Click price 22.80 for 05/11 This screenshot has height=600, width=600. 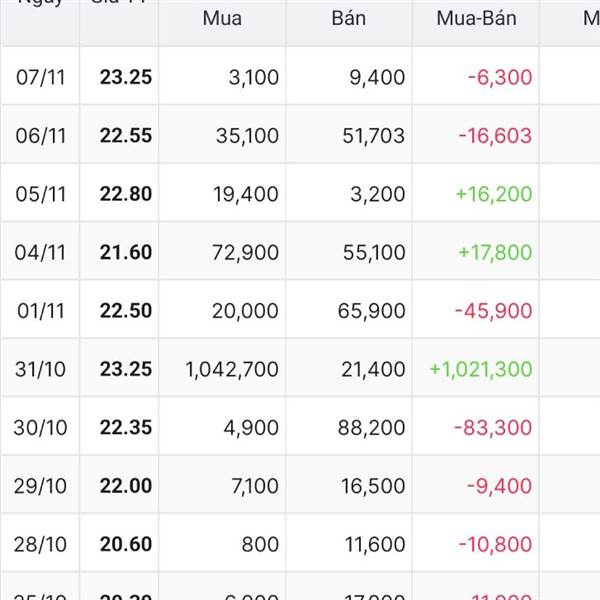point(126,194)
